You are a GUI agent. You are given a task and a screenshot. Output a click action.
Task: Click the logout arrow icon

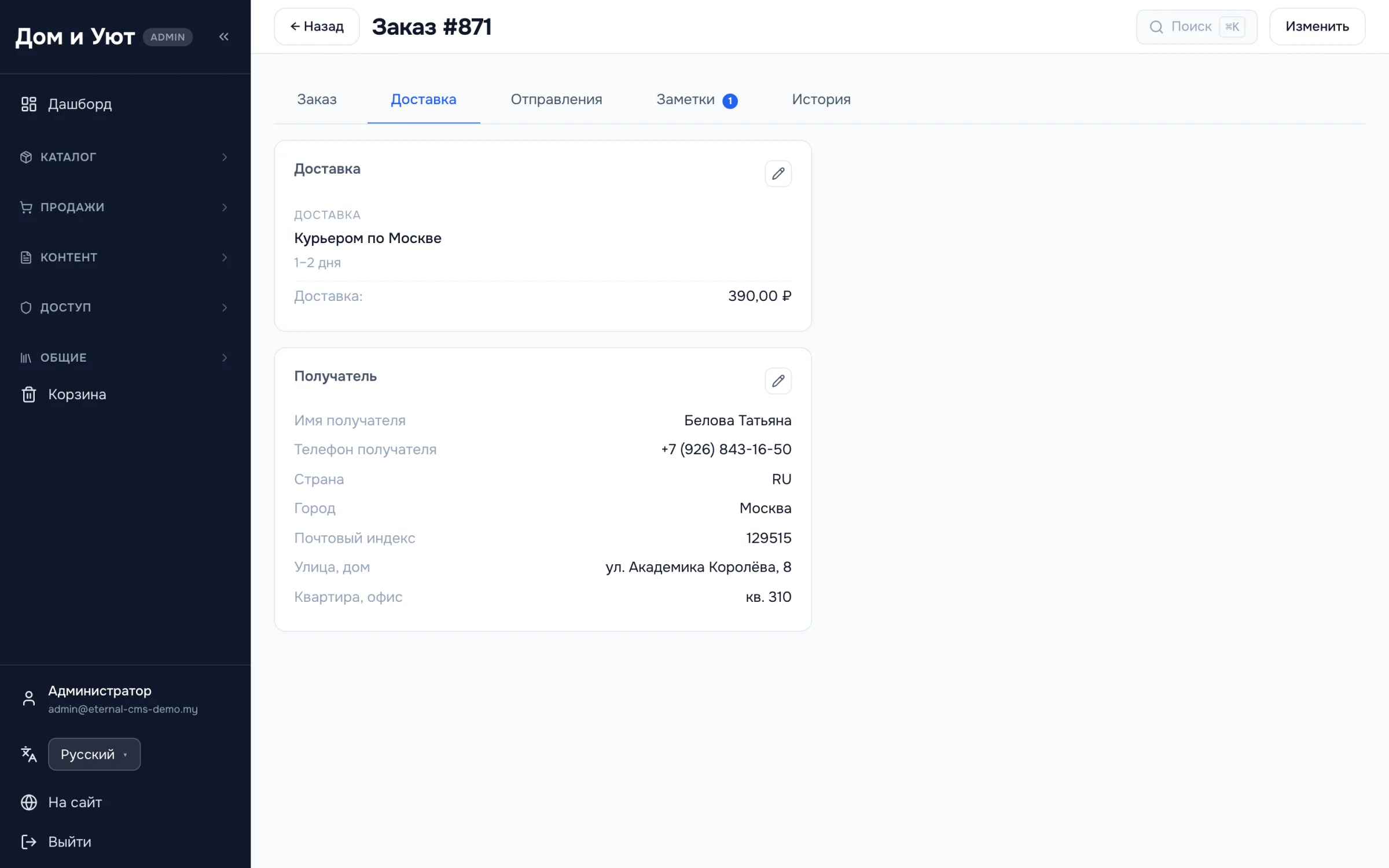click(x=28, y=841)
